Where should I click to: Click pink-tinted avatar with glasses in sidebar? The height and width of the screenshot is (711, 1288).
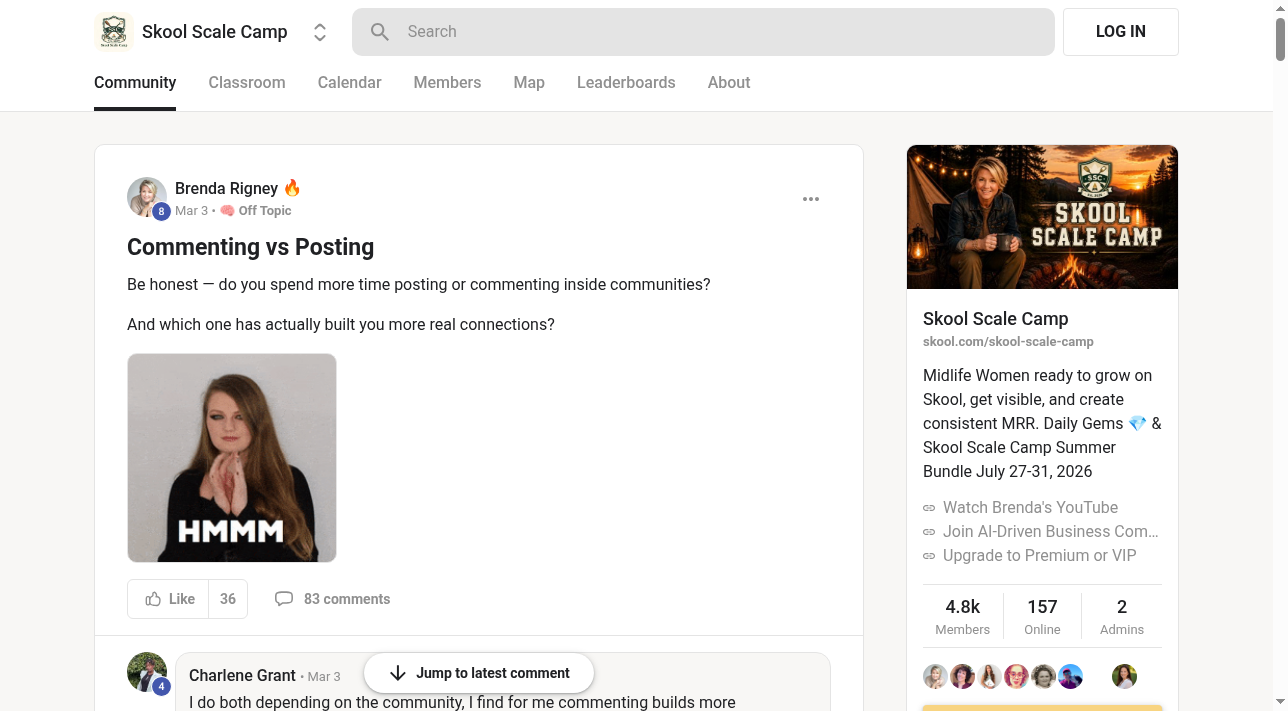click(1016, 677)
